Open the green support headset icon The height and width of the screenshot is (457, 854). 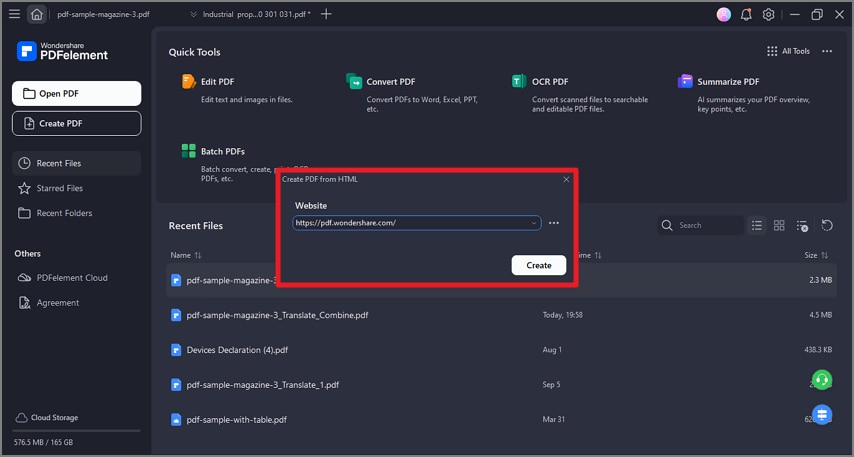822,380
